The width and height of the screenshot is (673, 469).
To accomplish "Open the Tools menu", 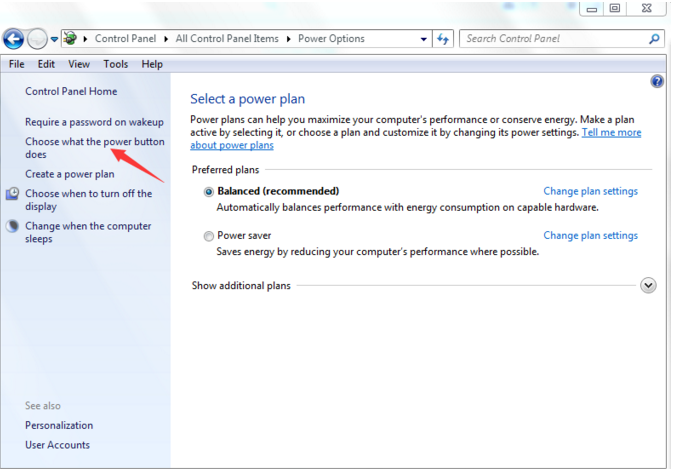I will [115, 64].
